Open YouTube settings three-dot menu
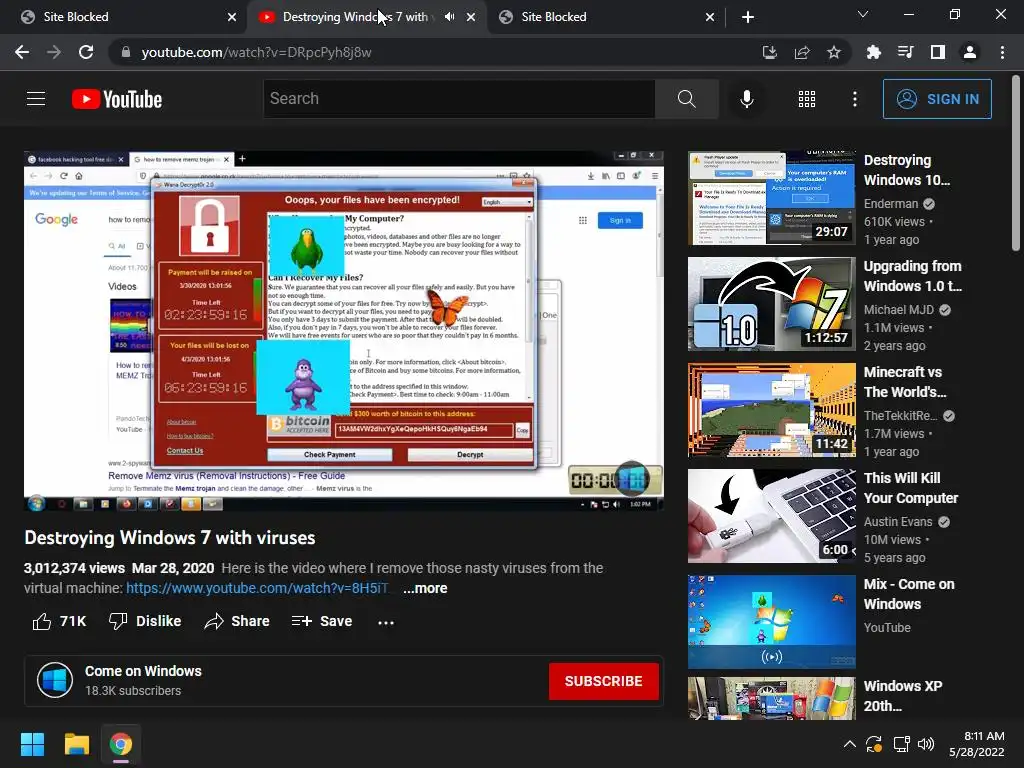The image size is (1024, 768). [x=855, y=99]
